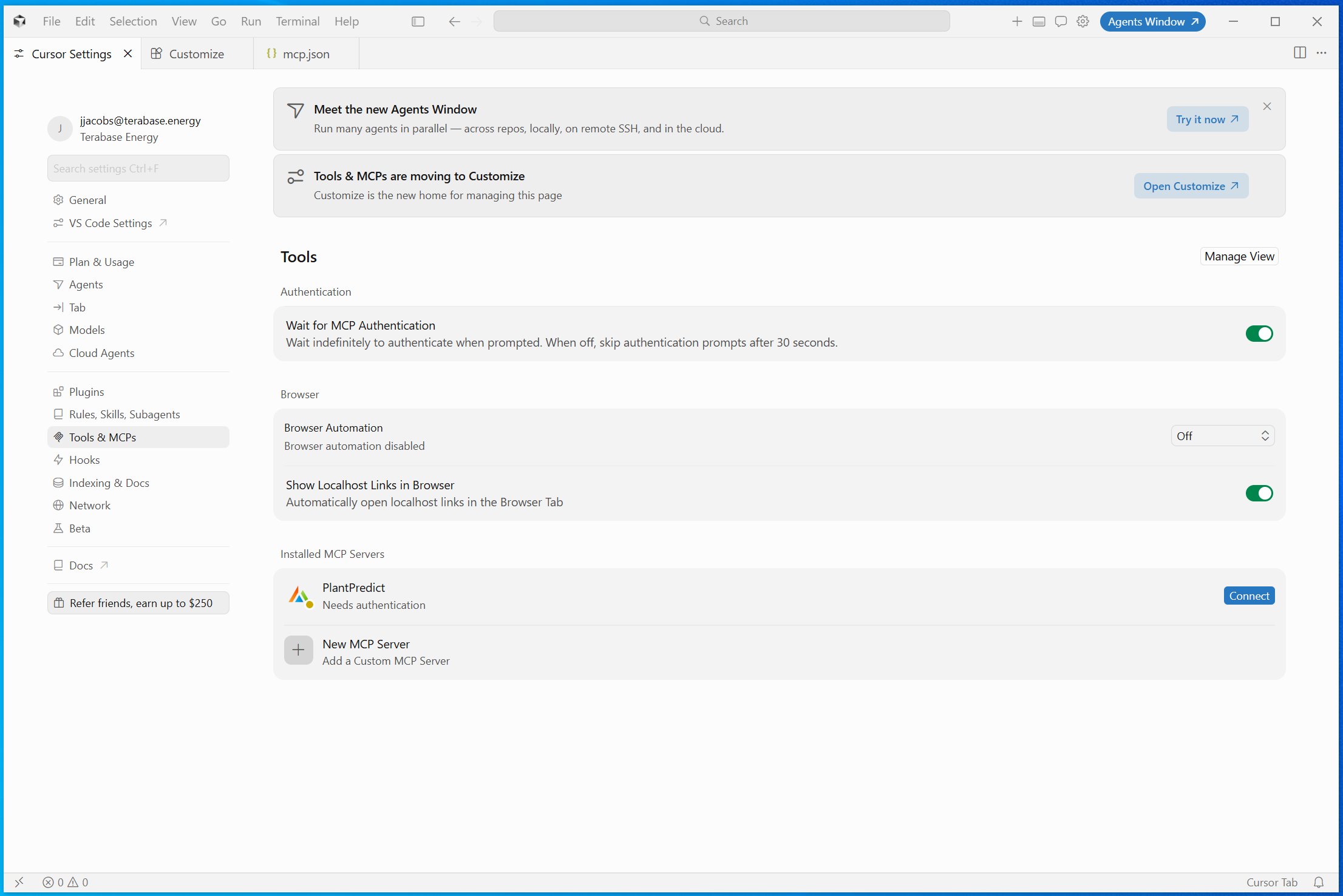Open the Run menu
This screenshot has height=896, width=1343.
click(x=251, y=21)
